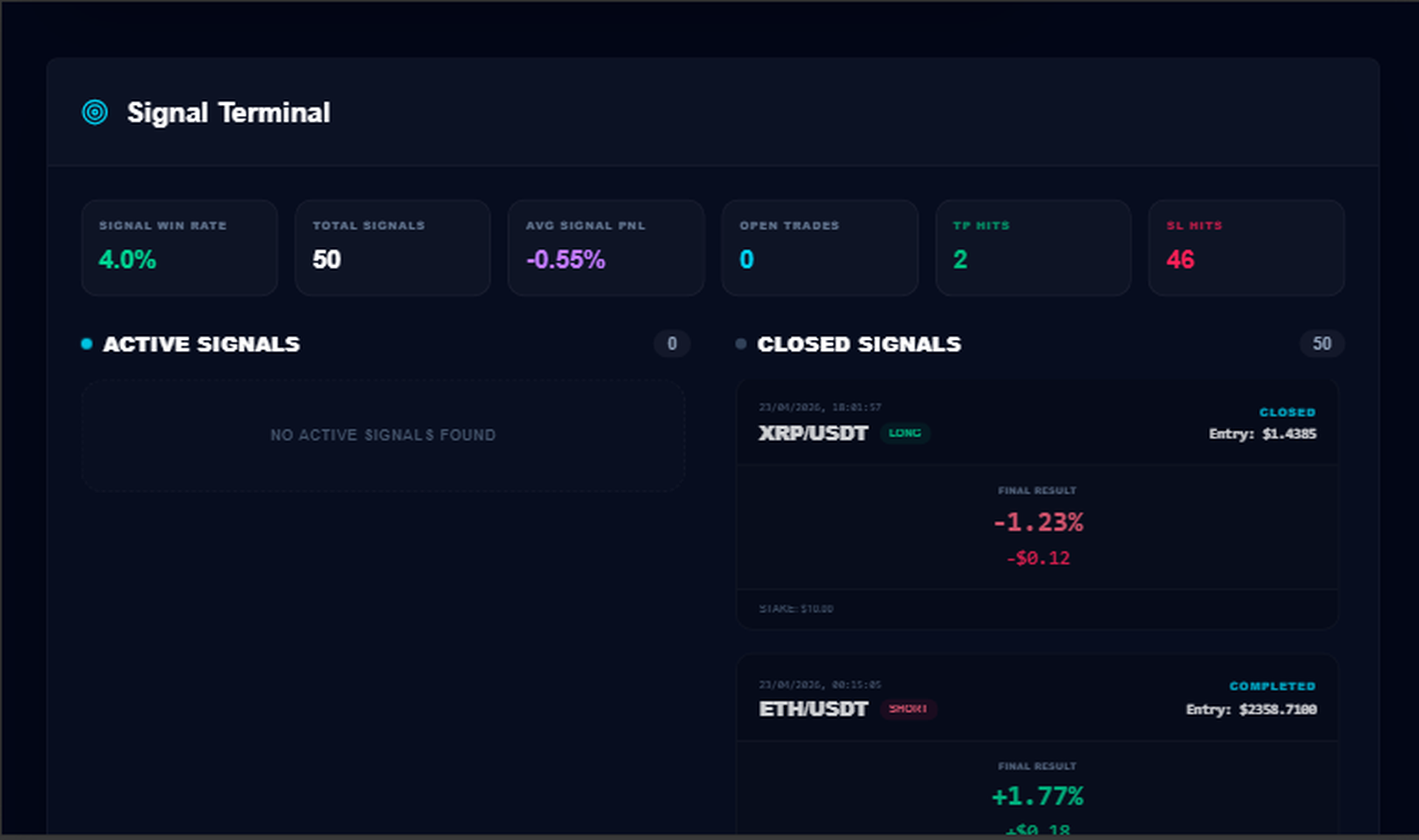
Task: Open the Total Signals stat card
Action: (x=392, y=247)
